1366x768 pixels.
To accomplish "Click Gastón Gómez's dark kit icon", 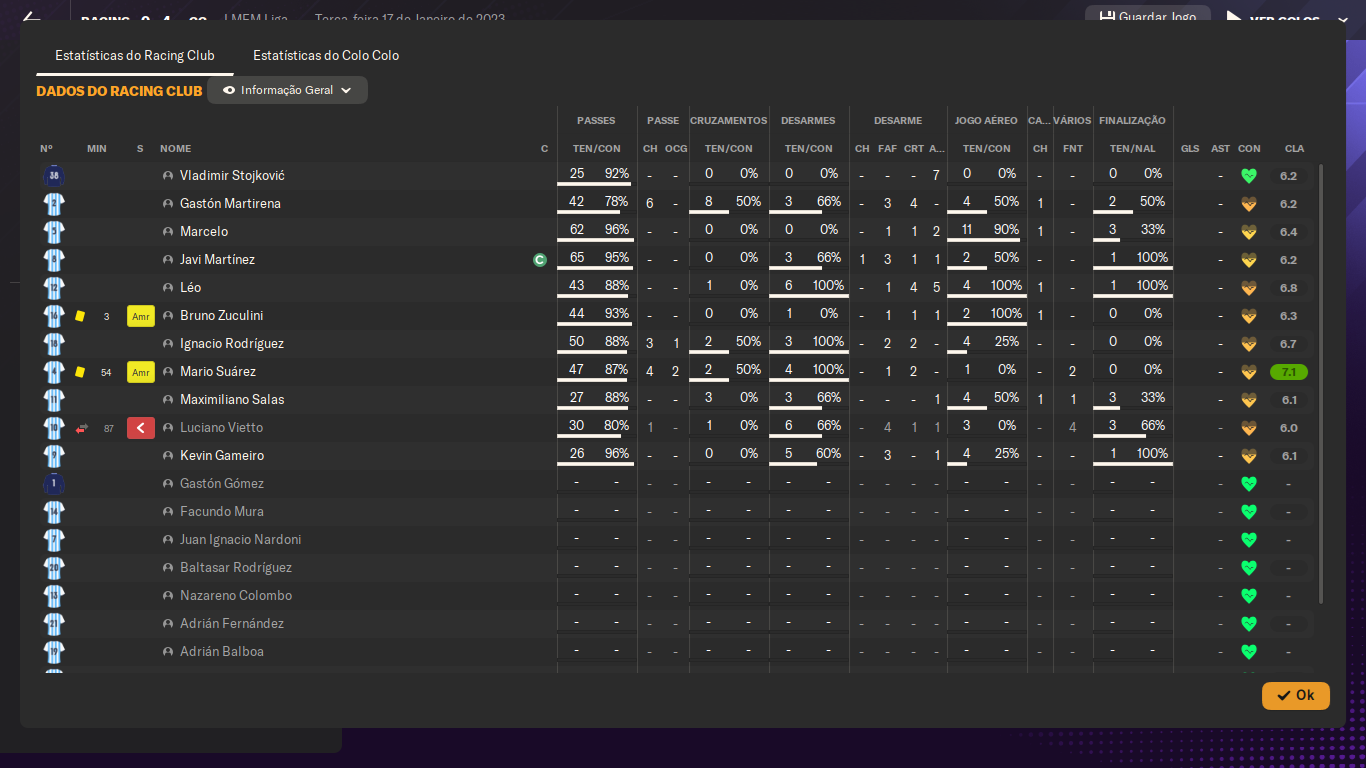I will pyautogui.click(x=53, y=483).
